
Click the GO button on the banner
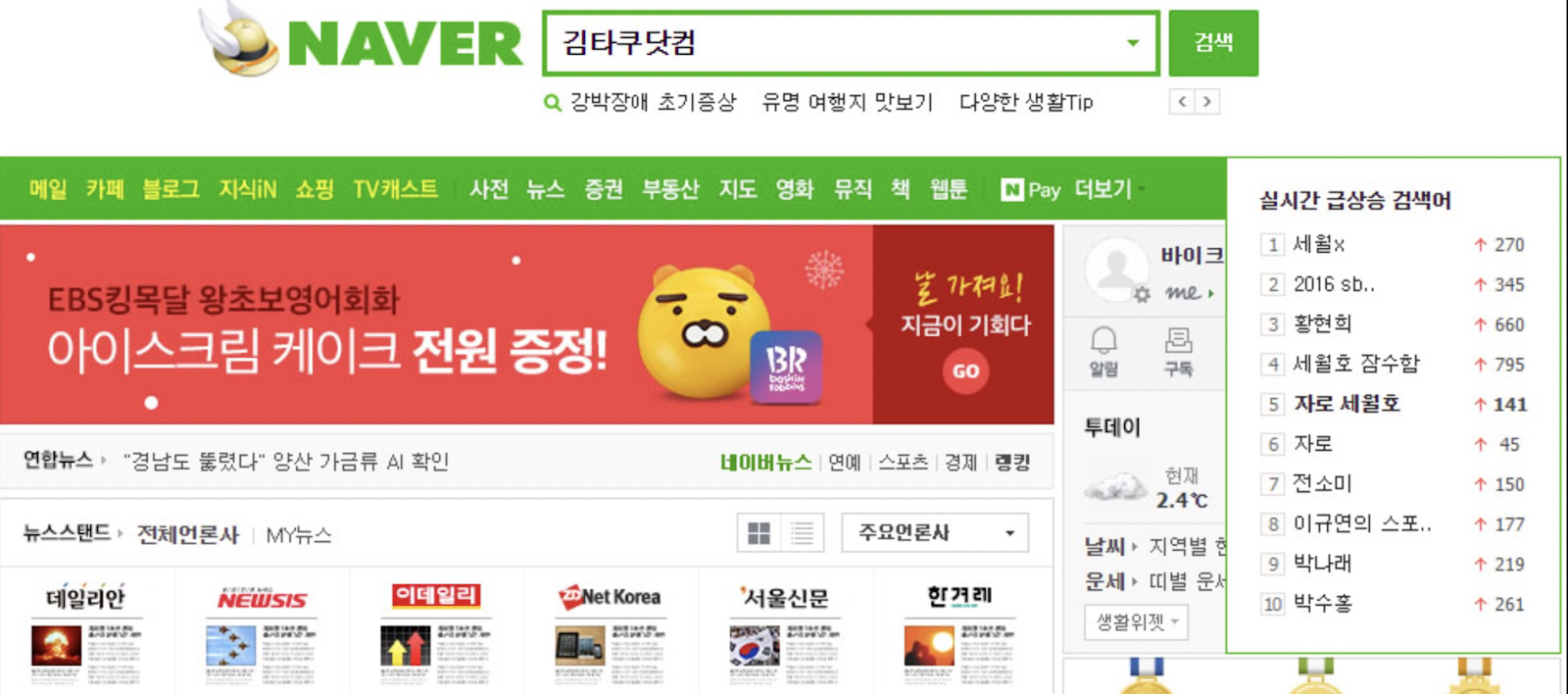coord(965,372)
